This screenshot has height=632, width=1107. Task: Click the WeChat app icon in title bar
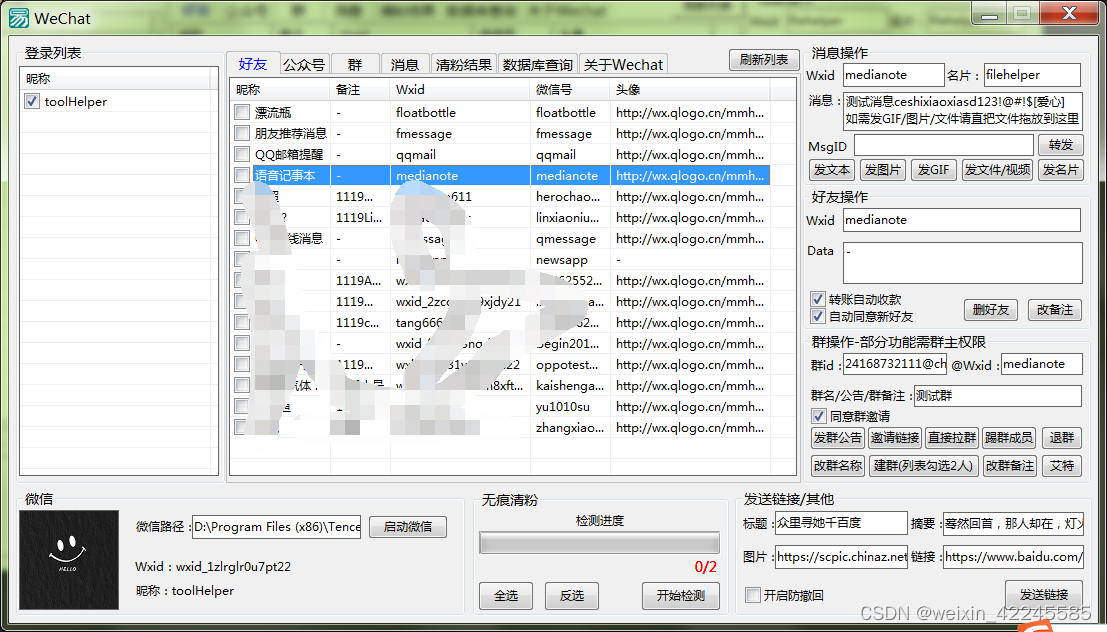[x=18, y=18]
